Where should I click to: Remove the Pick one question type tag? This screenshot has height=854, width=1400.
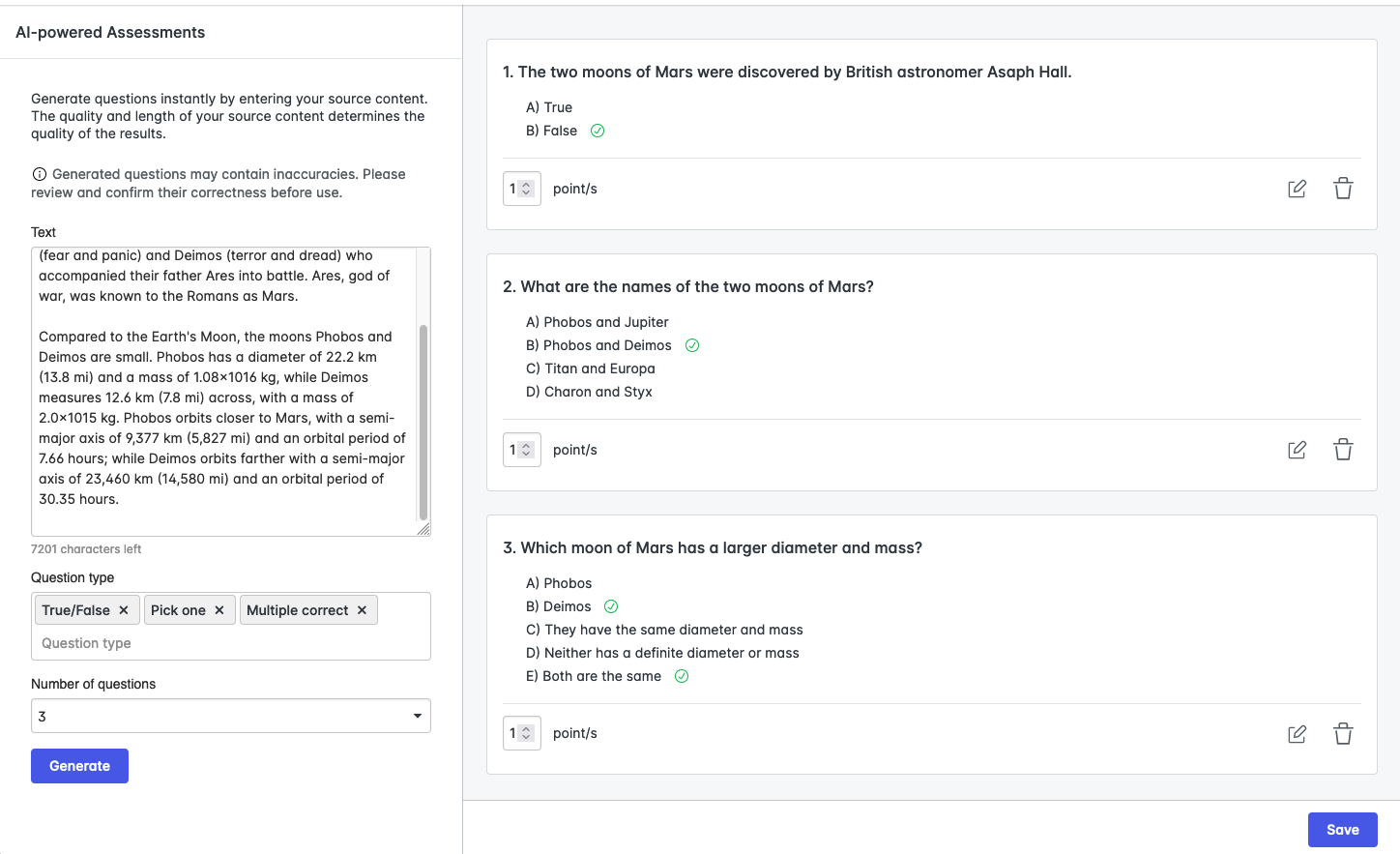coord(219,610)
